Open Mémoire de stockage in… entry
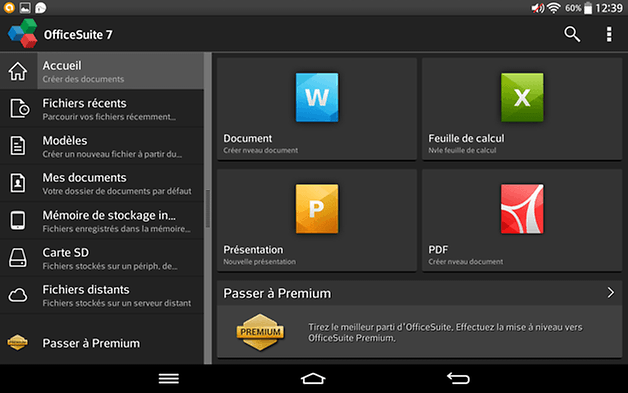This screenshot has height=393, width=628. [x=102, y=220]
